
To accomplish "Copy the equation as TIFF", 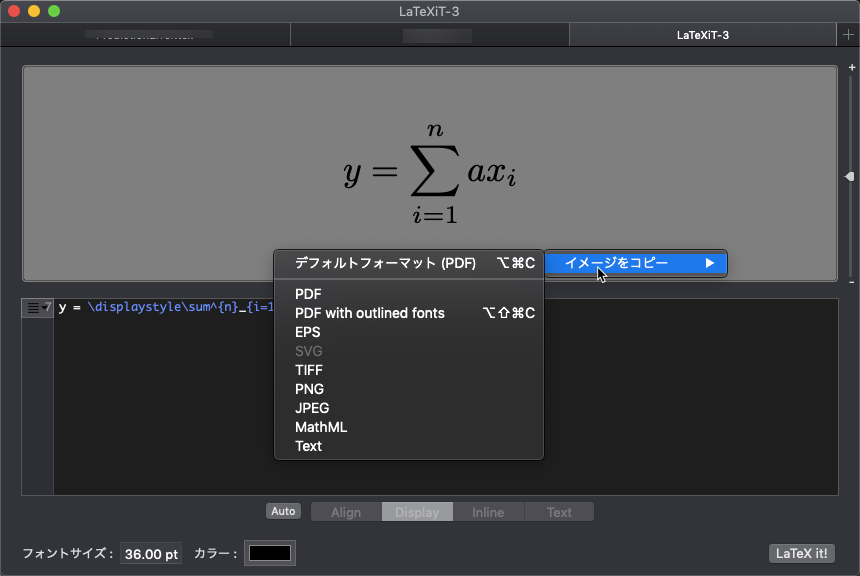I will pos(409,370).
